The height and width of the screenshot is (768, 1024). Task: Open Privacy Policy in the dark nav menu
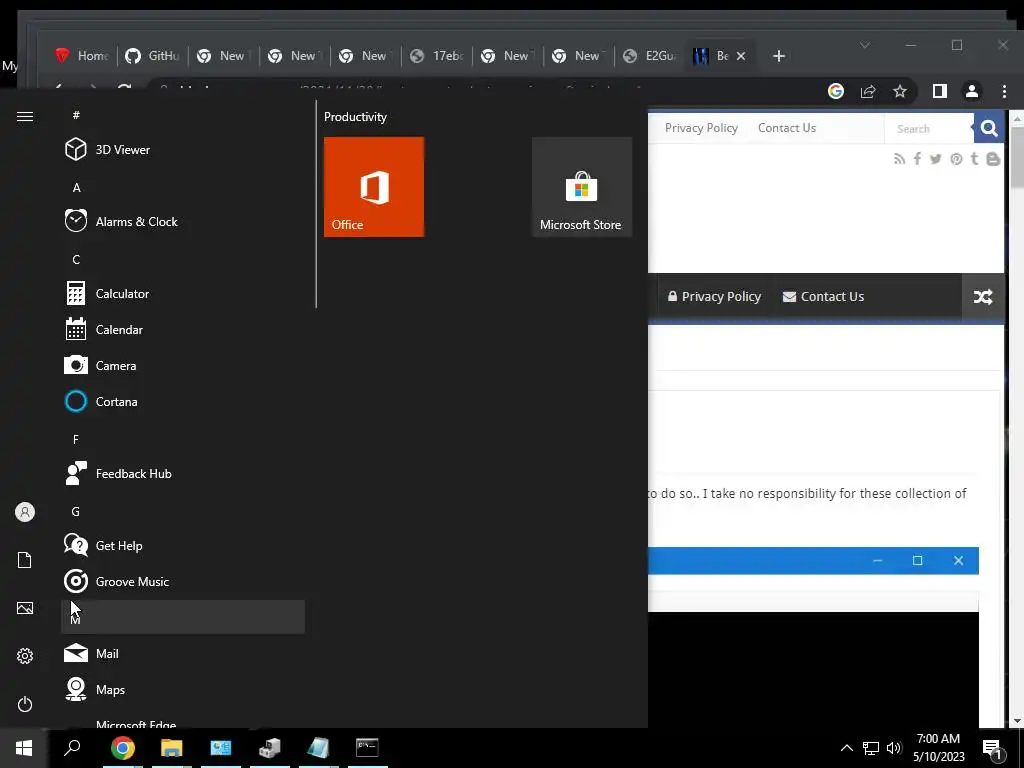pyautogui.click(x=714, y=296)
